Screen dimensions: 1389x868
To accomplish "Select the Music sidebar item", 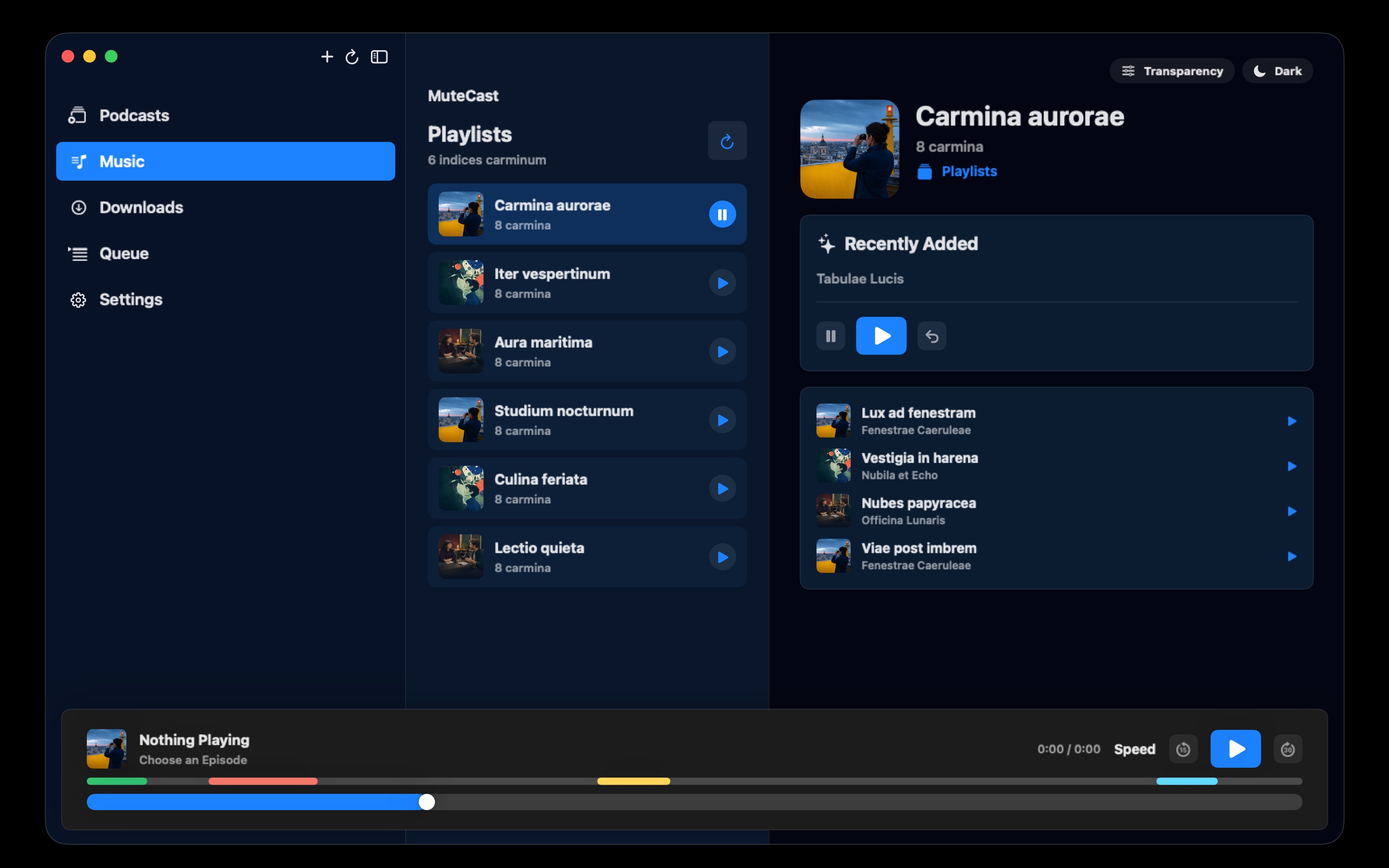I will click(226, 162).
